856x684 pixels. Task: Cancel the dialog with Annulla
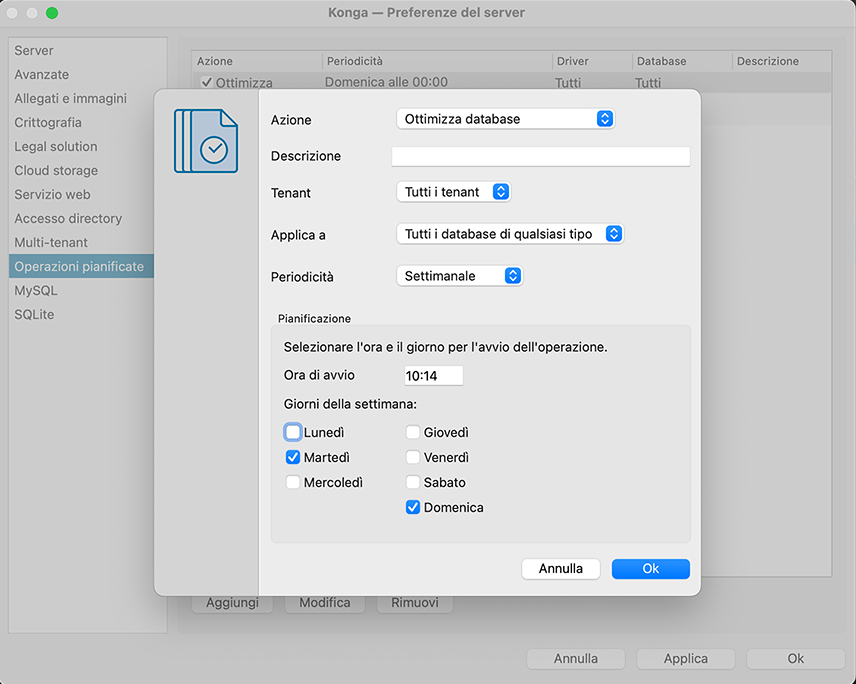pos(560,568)
